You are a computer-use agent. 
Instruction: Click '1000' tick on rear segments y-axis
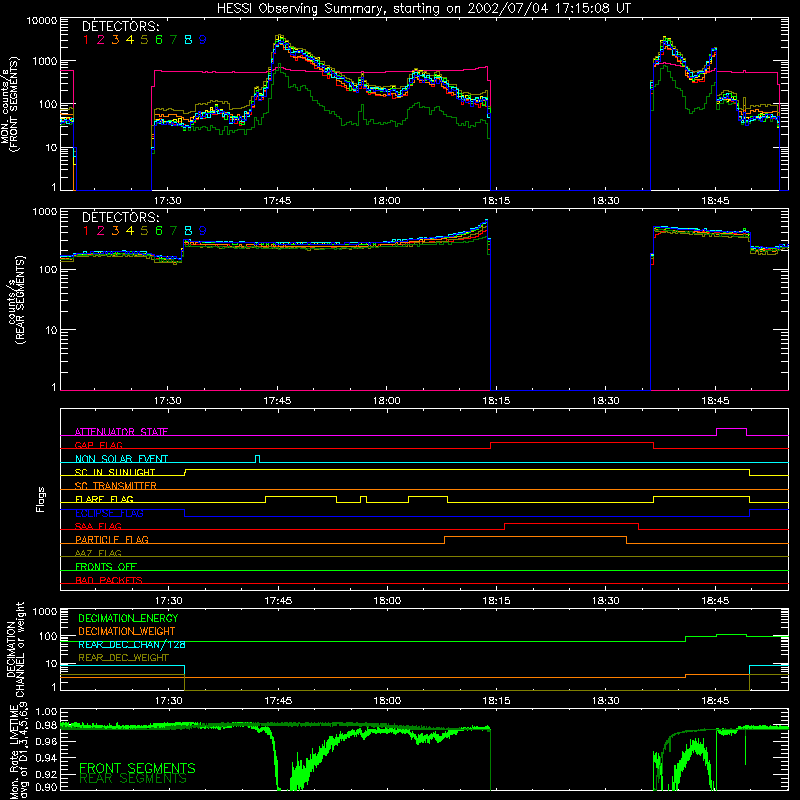click(x=45, y=211)
